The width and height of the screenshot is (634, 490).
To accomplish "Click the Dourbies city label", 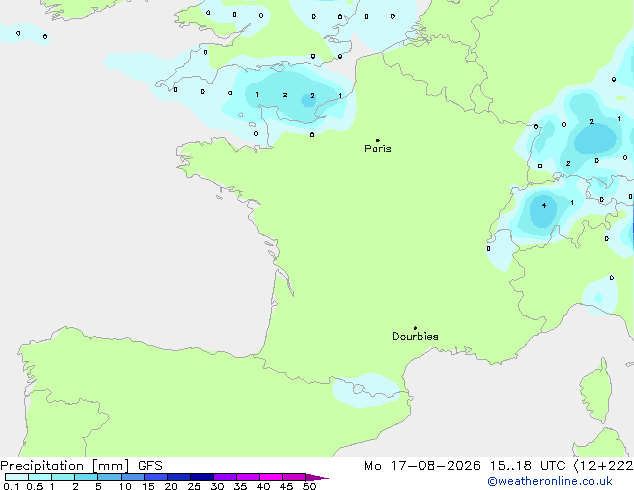I will 415,336.
